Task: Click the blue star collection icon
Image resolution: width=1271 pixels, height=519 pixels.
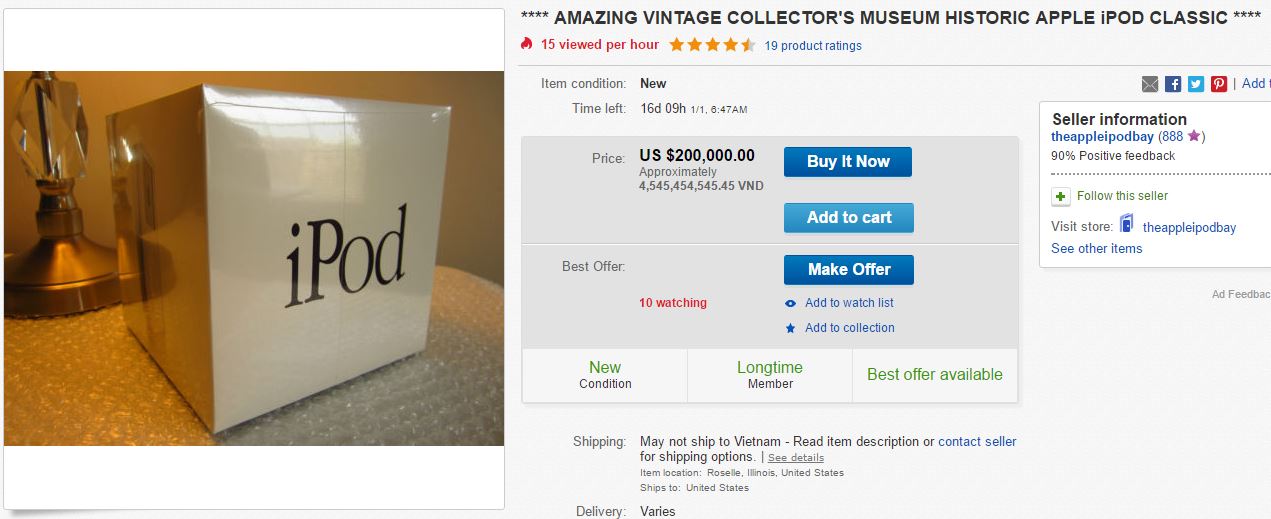Action: 791,328
